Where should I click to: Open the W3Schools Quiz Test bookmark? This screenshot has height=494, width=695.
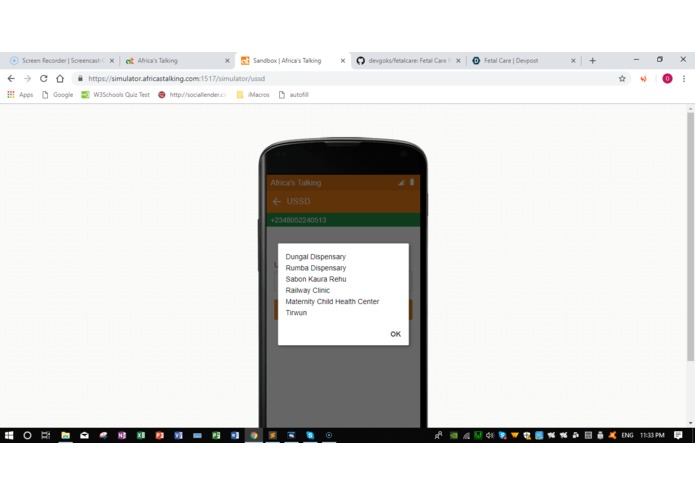coord(115,94)
